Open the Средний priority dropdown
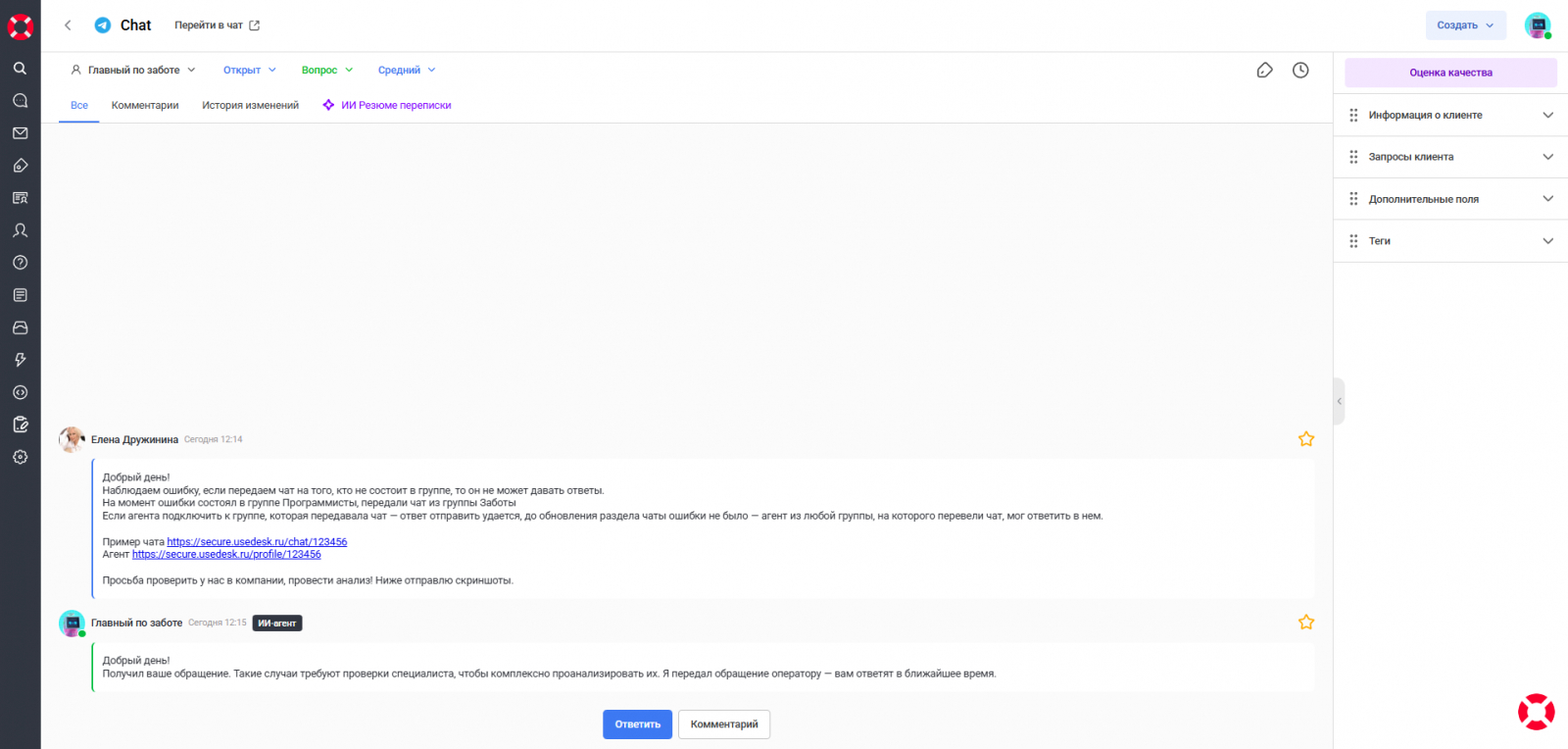Image resolution: width=1568 pixels, height=749 pixels. pos(407,71)
